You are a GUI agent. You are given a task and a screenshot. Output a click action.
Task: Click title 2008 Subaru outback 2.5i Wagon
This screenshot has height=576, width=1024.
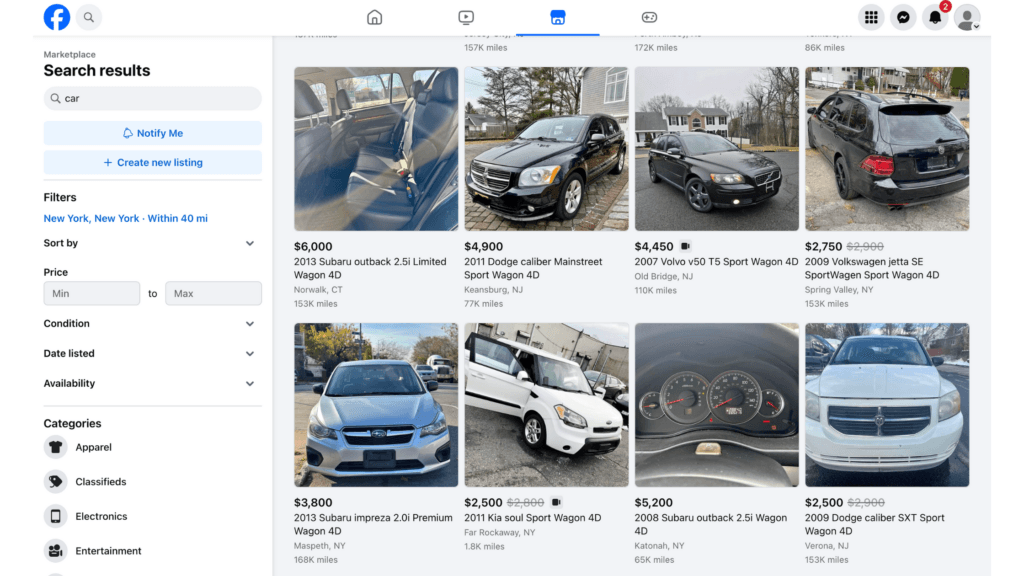711,524
